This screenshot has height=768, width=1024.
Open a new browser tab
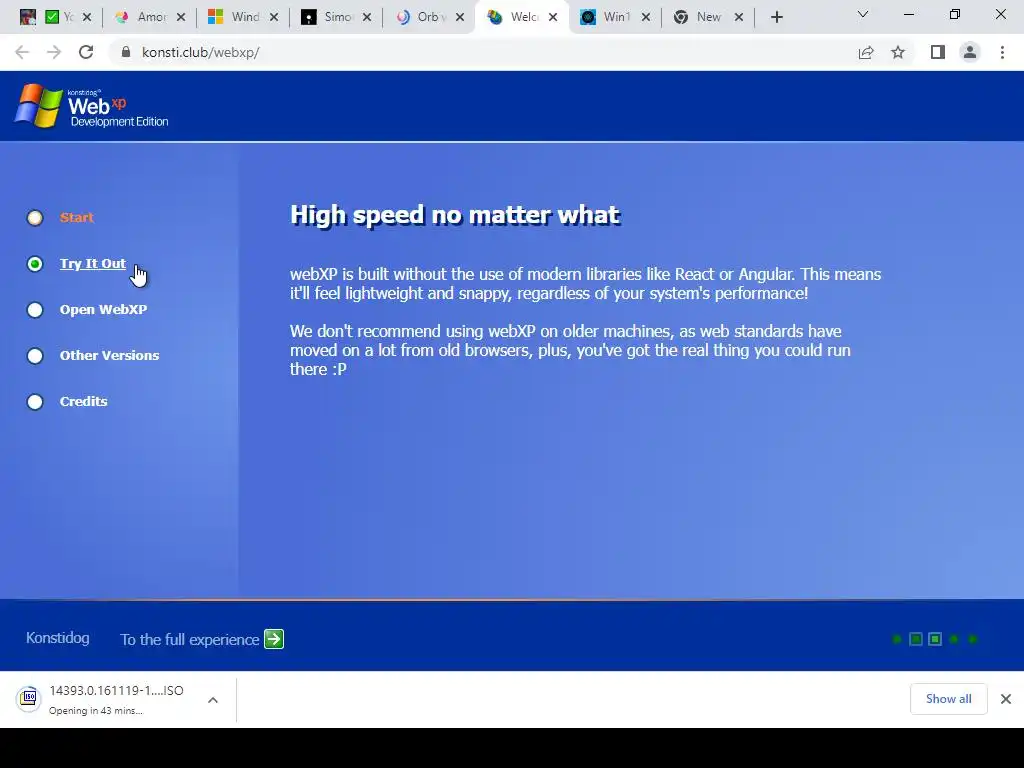776,17
